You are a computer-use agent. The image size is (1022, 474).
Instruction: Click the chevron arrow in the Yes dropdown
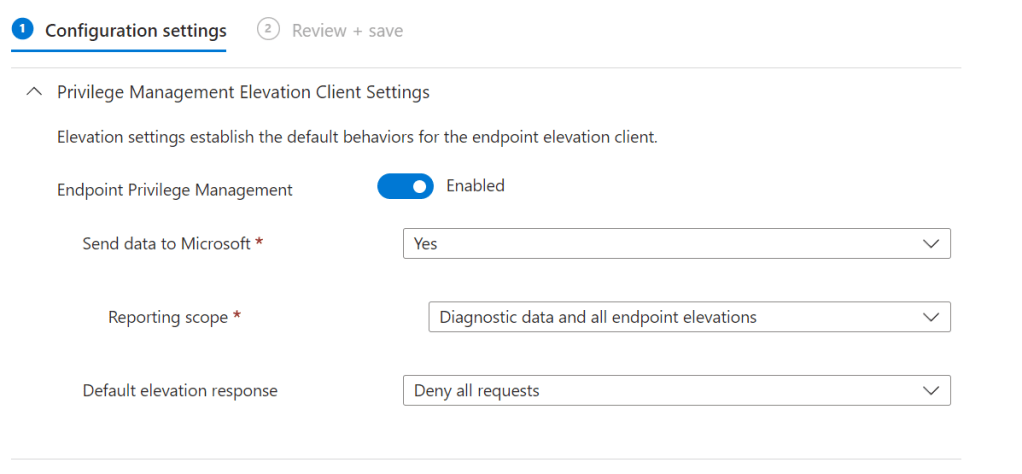[x=930, y=244]
